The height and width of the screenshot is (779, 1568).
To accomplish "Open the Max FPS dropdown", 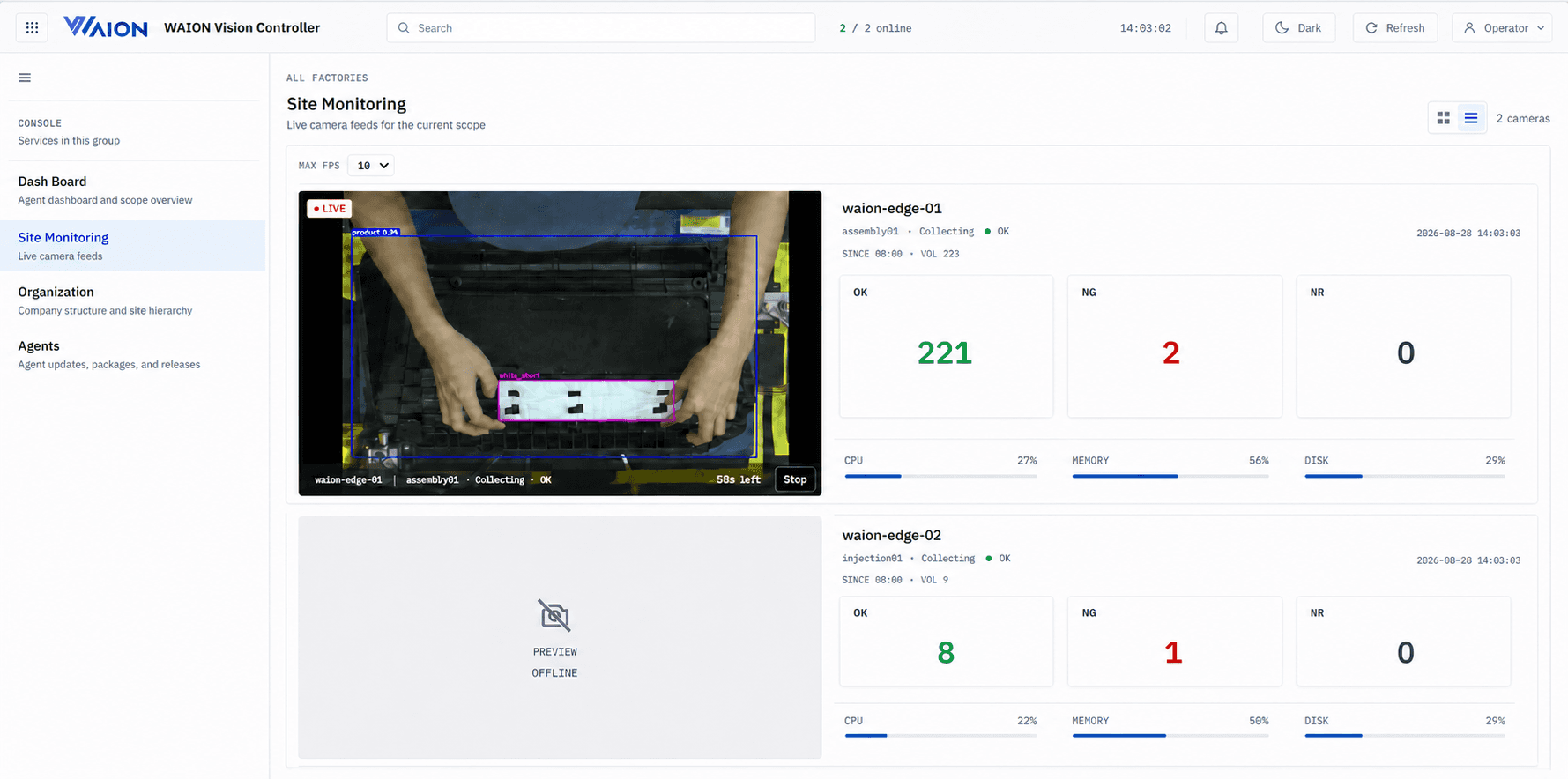I will click(x=371, y=166).
